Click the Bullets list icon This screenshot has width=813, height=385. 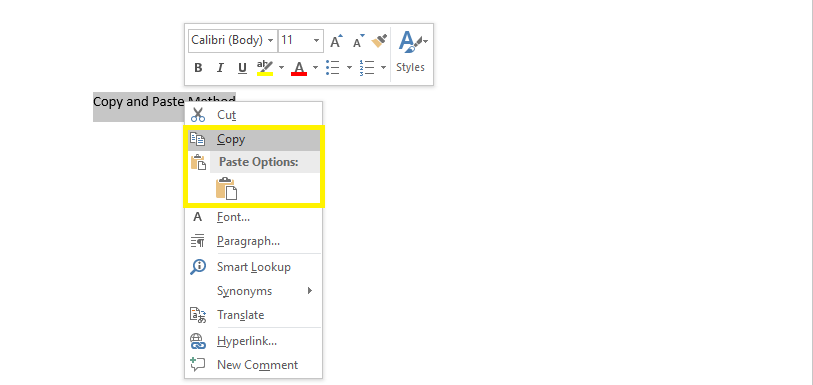point(332,68)
